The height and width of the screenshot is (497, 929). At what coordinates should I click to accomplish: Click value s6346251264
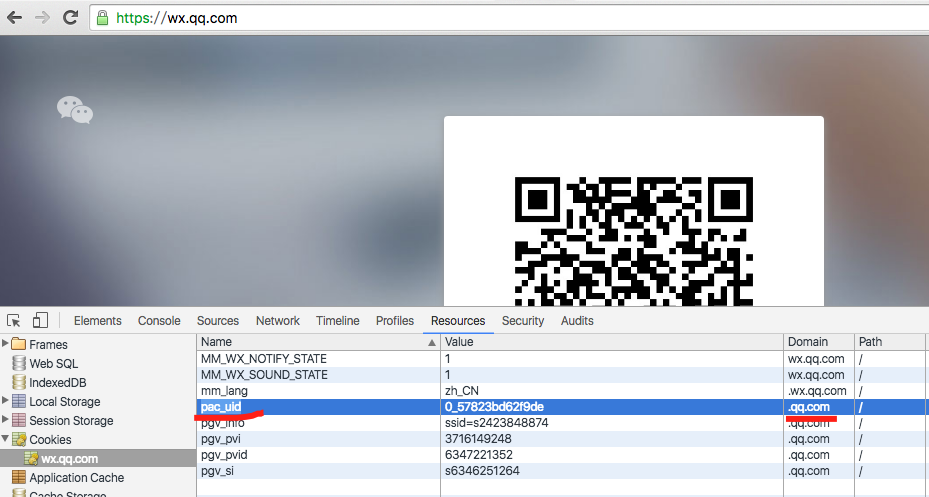tap(482, 471)
